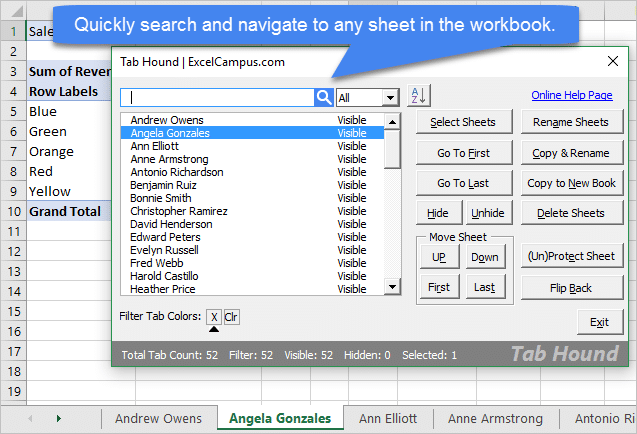This screenshot has height=434, width=637.
Task: Toggle the X tab color filter
Action: point(213,317)
